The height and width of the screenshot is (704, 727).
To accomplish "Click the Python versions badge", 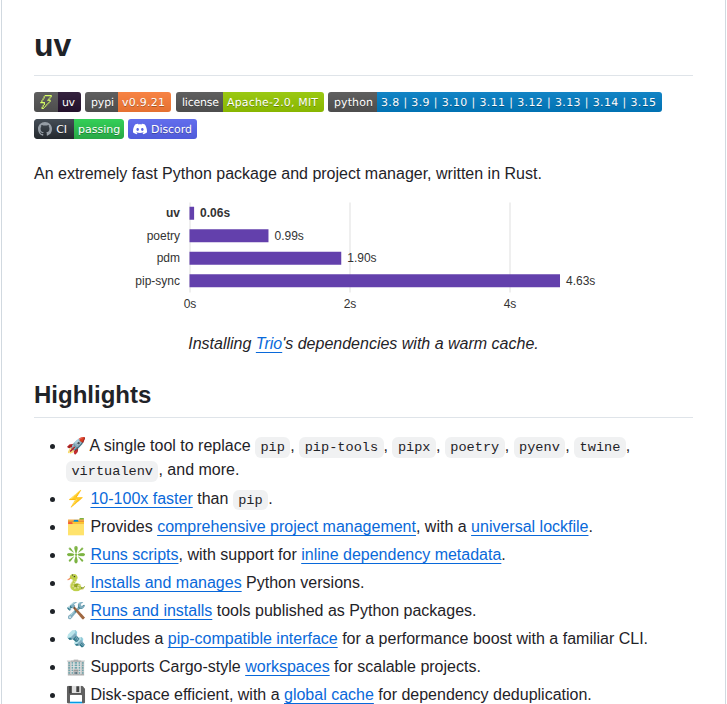I will coord(494,102).
